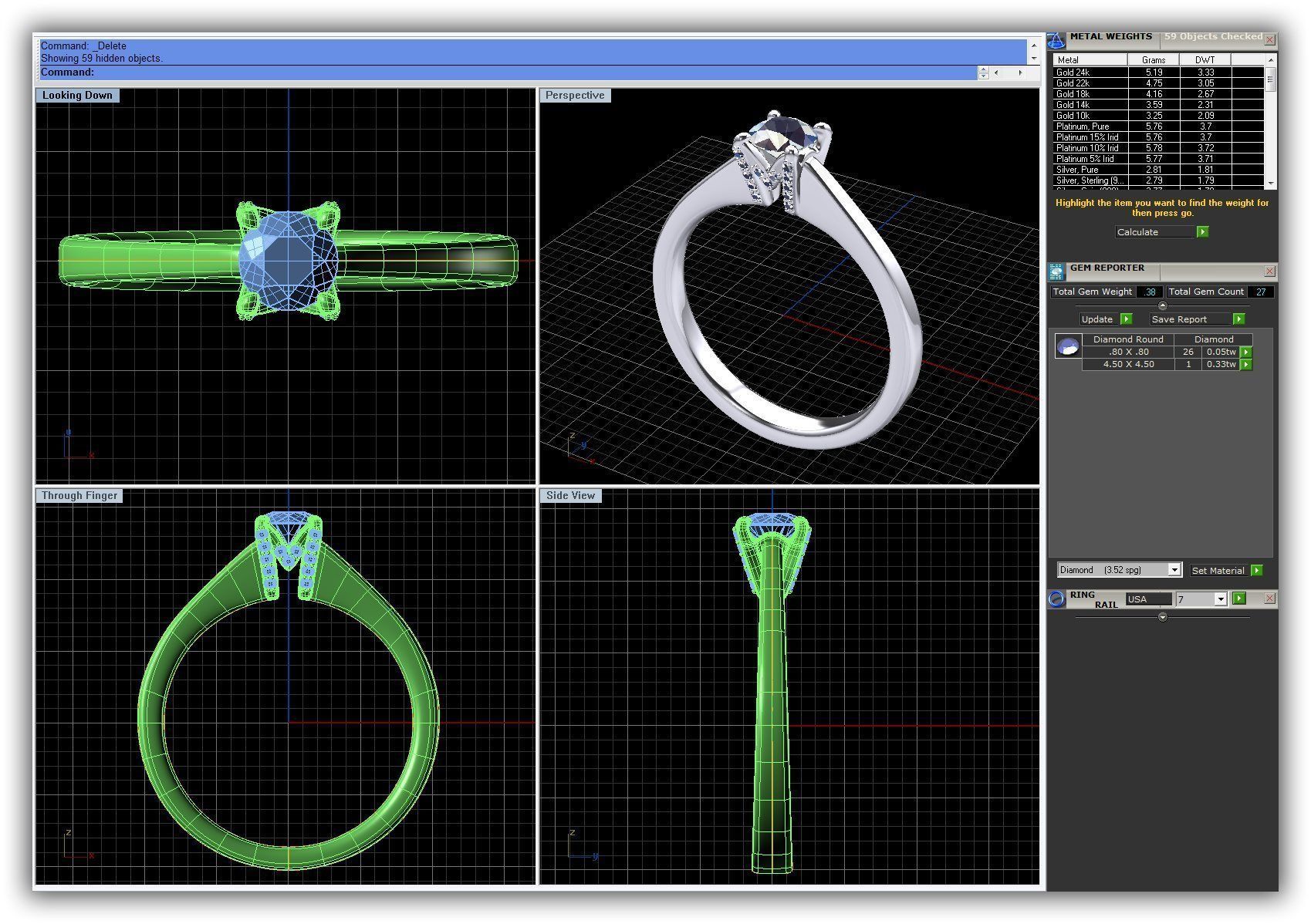Image resolution: width=1311 pixels, height=924 pixels.
Task: Click the Grams column header
Action: 1154,60
